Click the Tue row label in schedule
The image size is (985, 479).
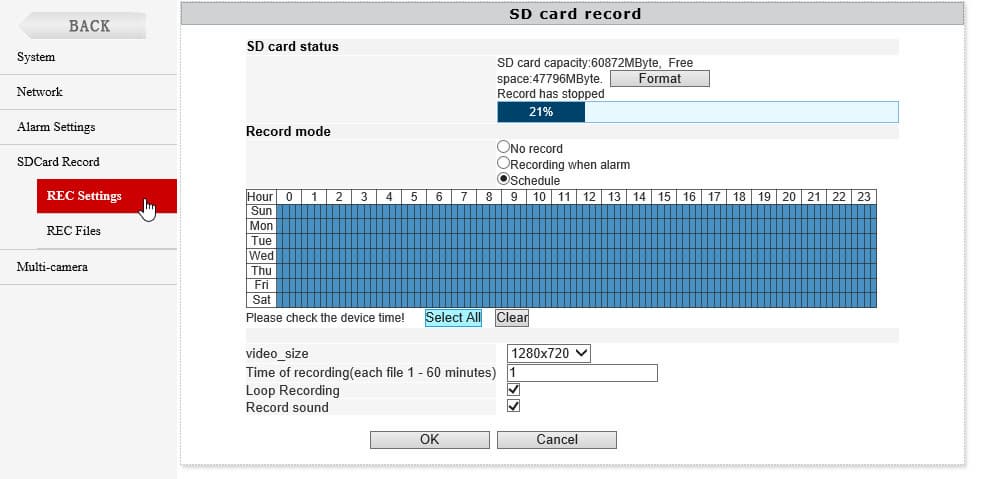coord(261,241)
